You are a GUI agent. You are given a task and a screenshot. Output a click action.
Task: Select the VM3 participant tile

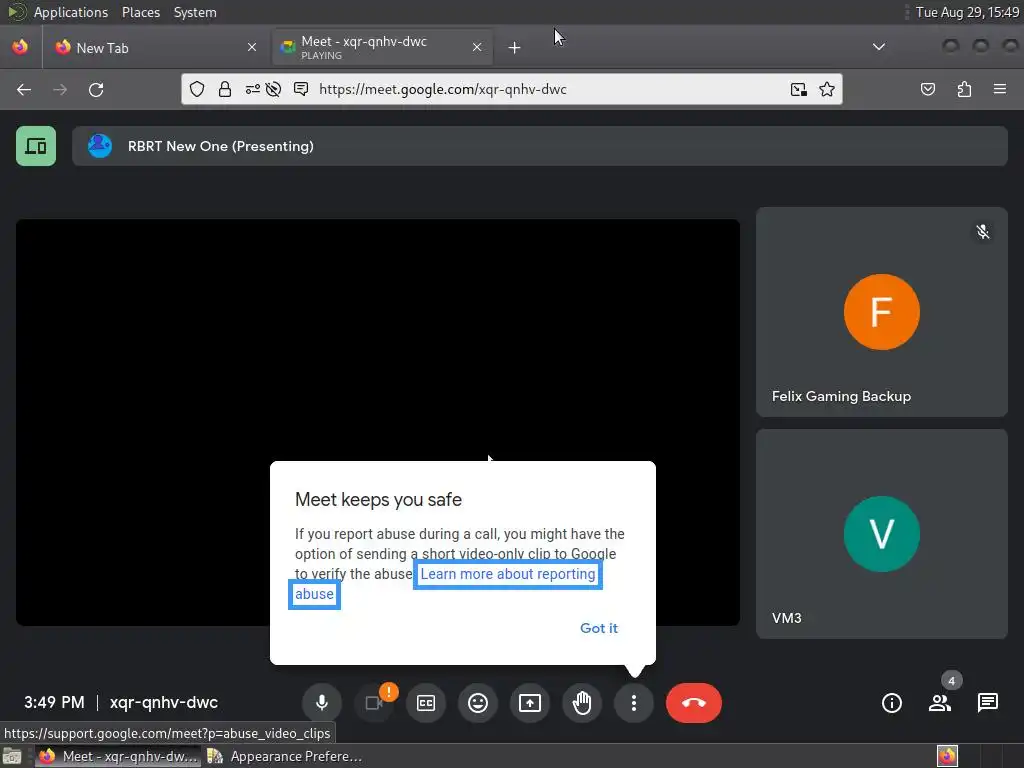[x=882, y=534]
